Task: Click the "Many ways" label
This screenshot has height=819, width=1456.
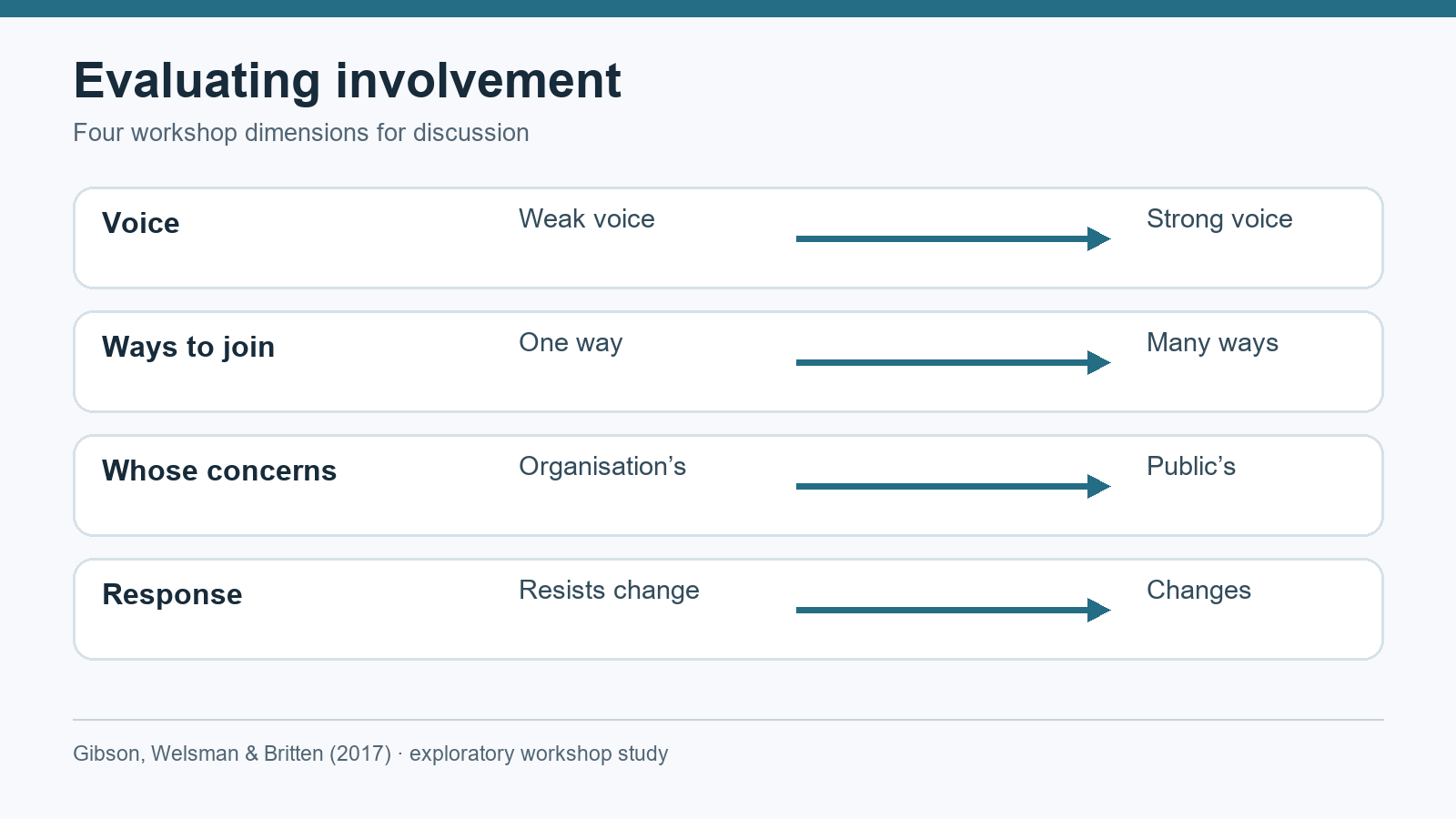Action: [x=1212, y=342]
